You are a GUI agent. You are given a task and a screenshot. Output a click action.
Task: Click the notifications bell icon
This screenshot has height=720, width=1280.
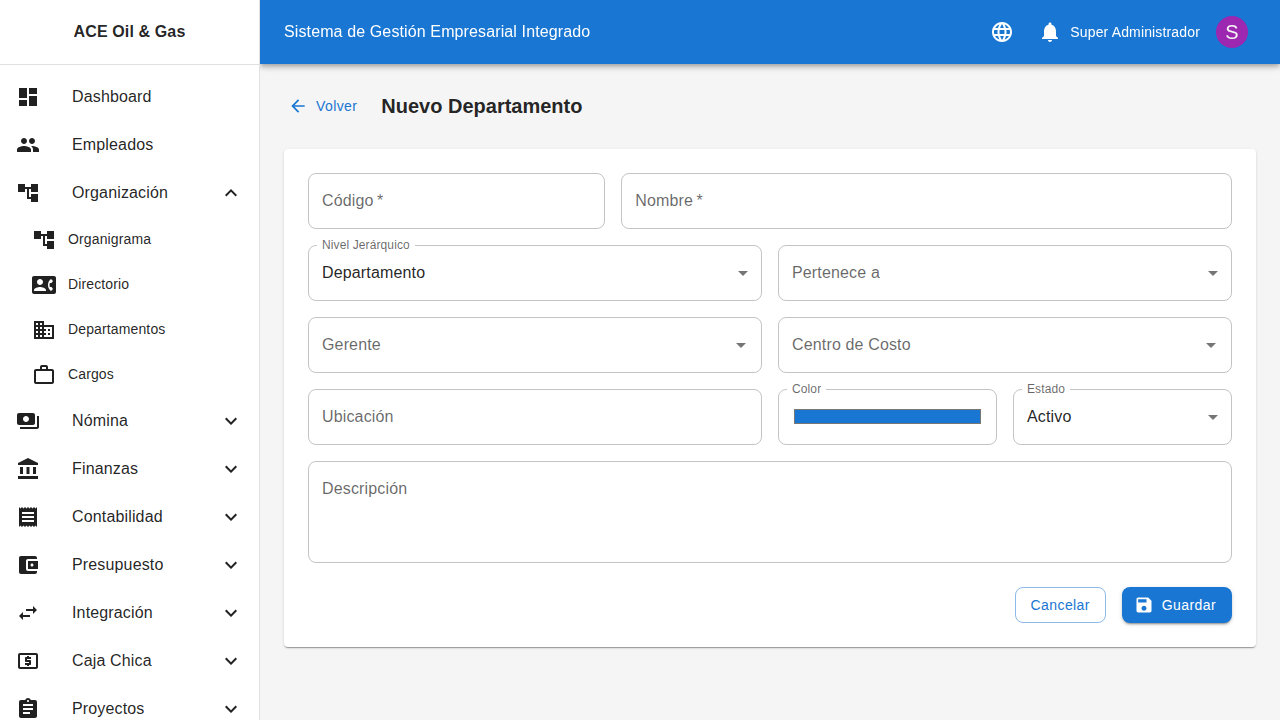[x=1049, y=31]
